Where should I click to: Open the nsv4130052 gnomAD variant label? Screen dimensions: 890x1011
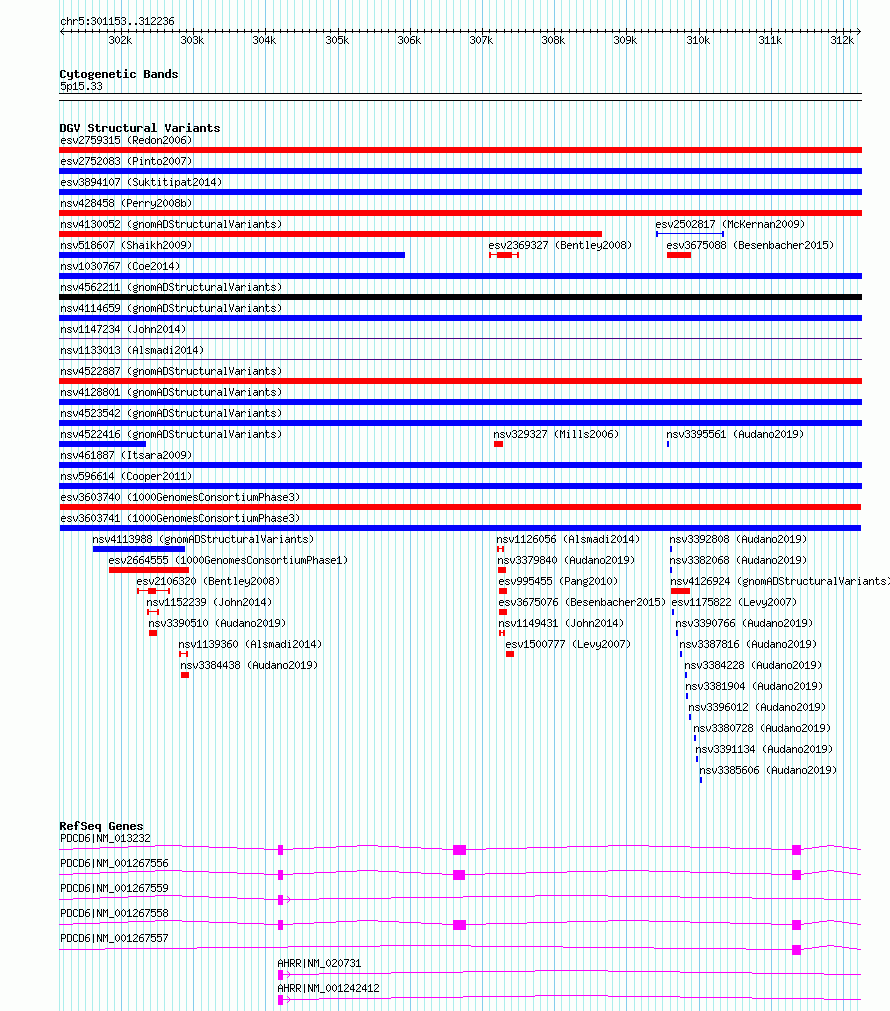[x=171, y=224]
